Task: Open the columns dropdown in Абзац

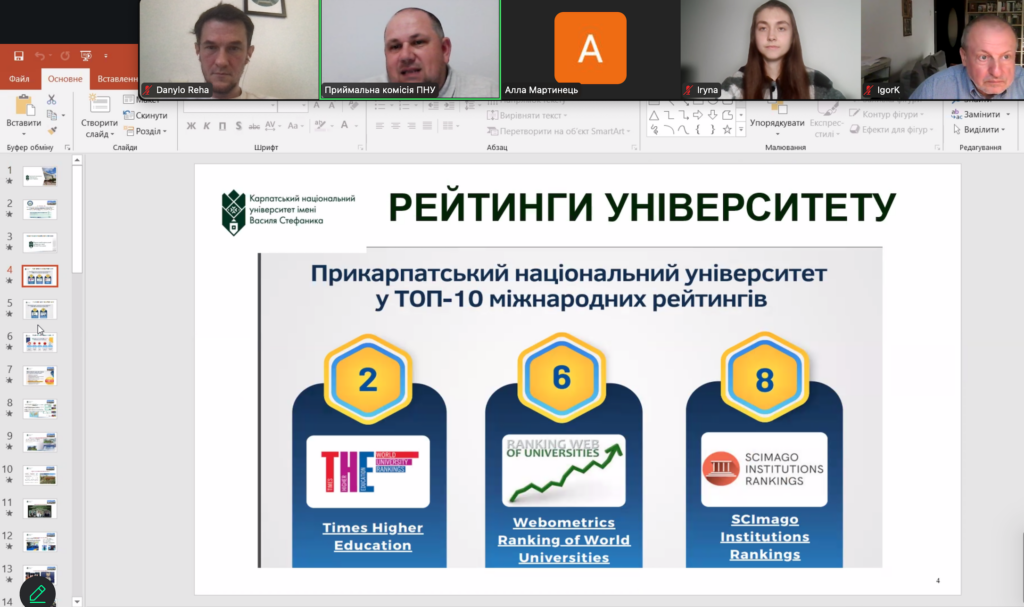Action: coord(449,126)
